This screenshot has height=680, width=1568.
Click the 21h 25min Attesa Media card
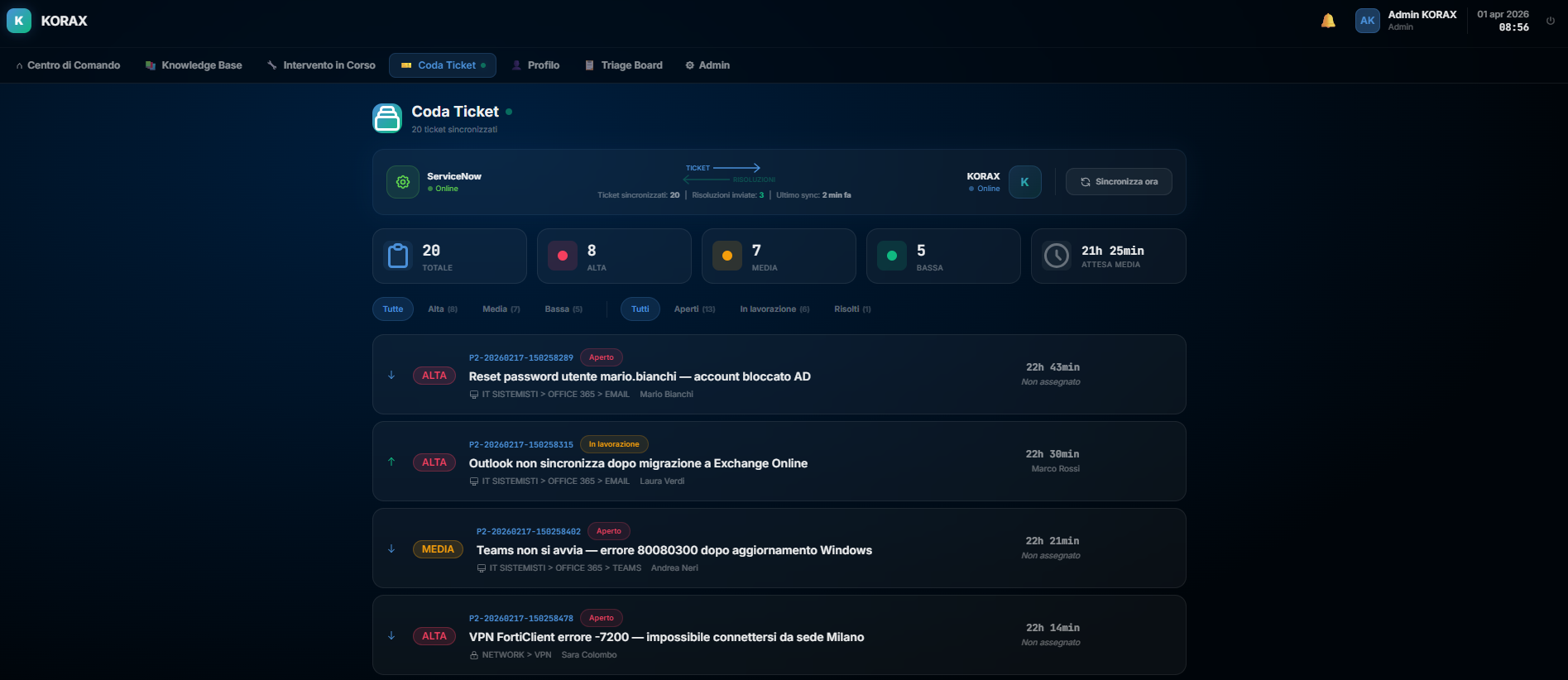[x=1109, y=256]
